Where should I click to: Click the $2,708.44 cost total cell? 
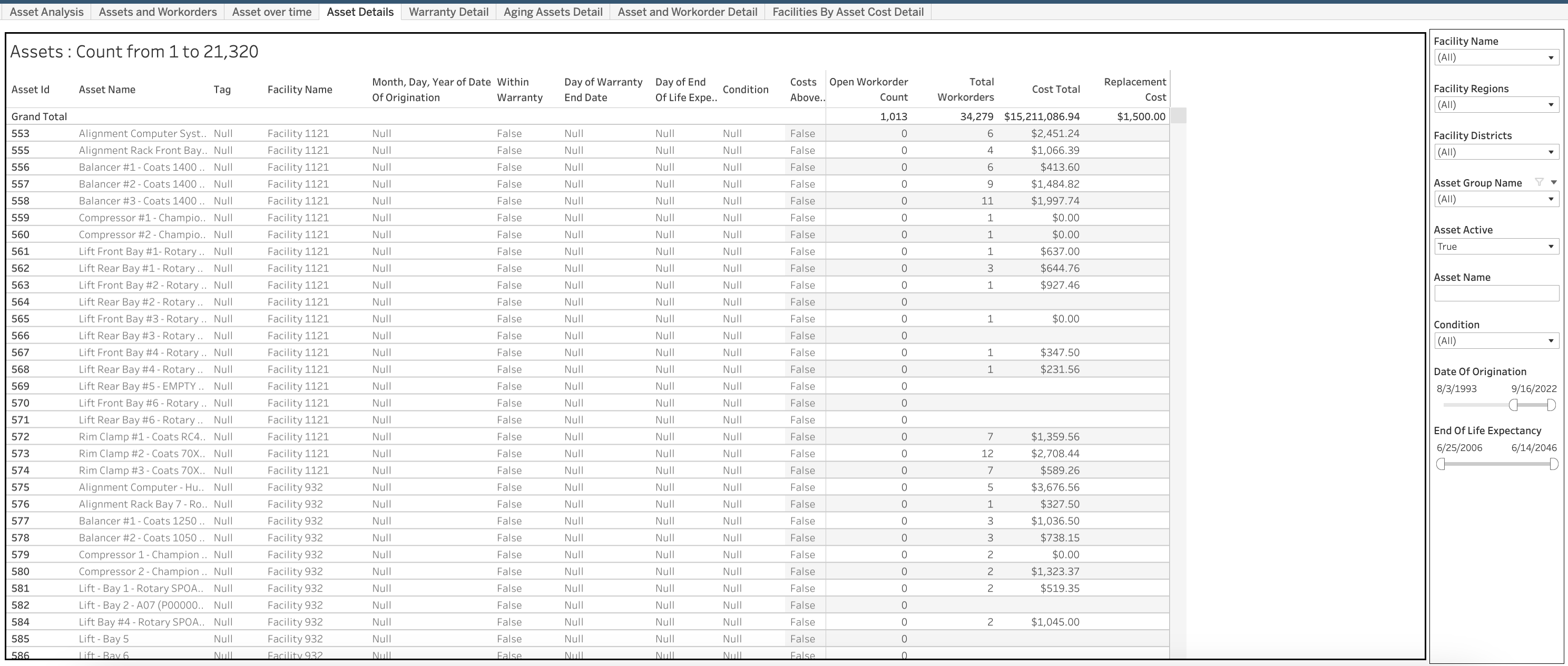1055,454
